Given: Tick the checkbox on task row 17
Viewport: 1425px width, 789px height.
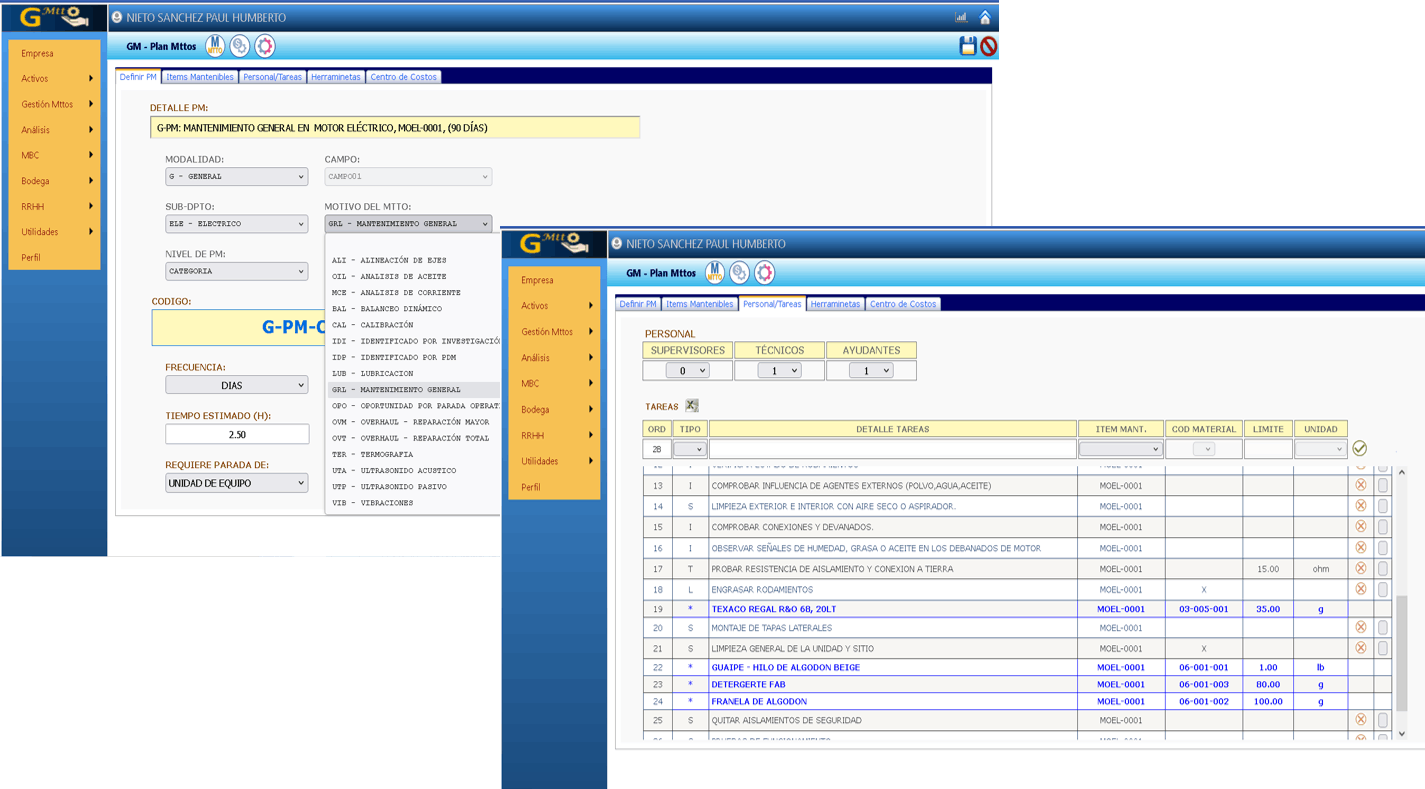Looking at the screenshot, I should pos(1383,569).
